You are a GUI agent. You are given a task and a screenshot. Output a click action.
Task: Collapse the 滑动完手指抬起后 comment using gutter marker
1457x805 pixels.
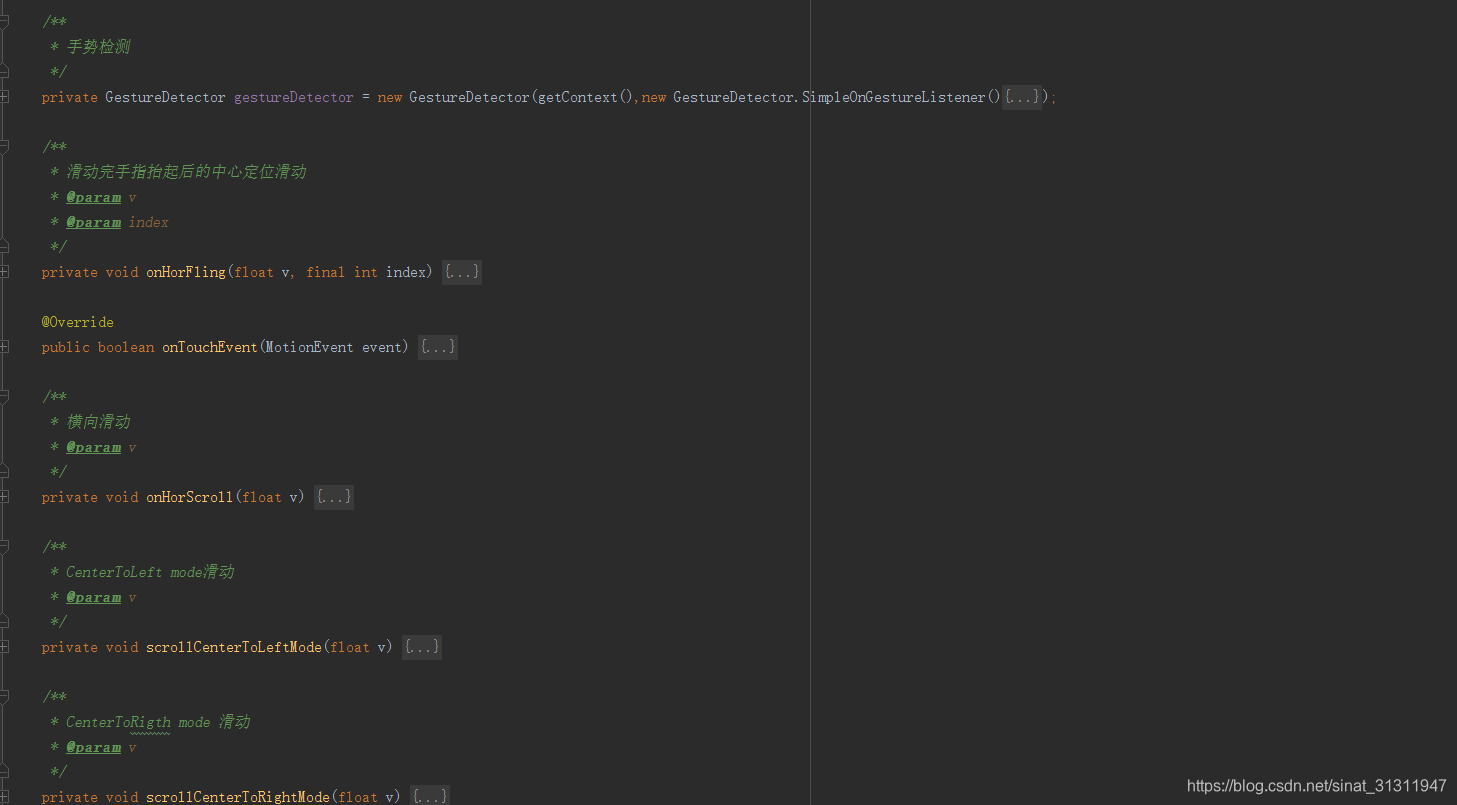click(4, 146)
